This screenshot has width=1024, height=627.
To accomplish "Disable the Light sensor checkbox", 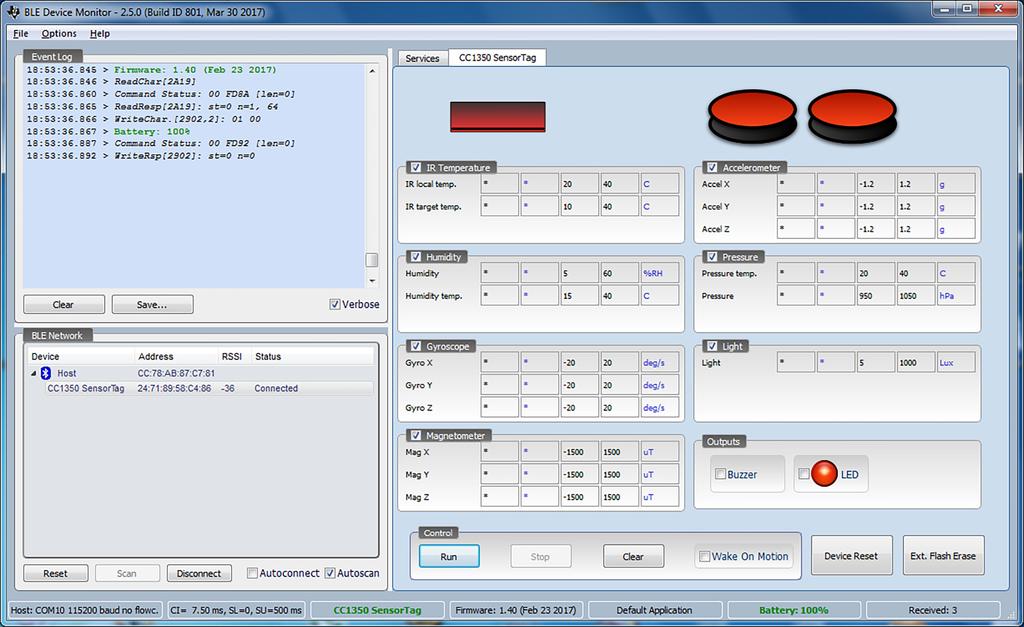I will (712, 346).
